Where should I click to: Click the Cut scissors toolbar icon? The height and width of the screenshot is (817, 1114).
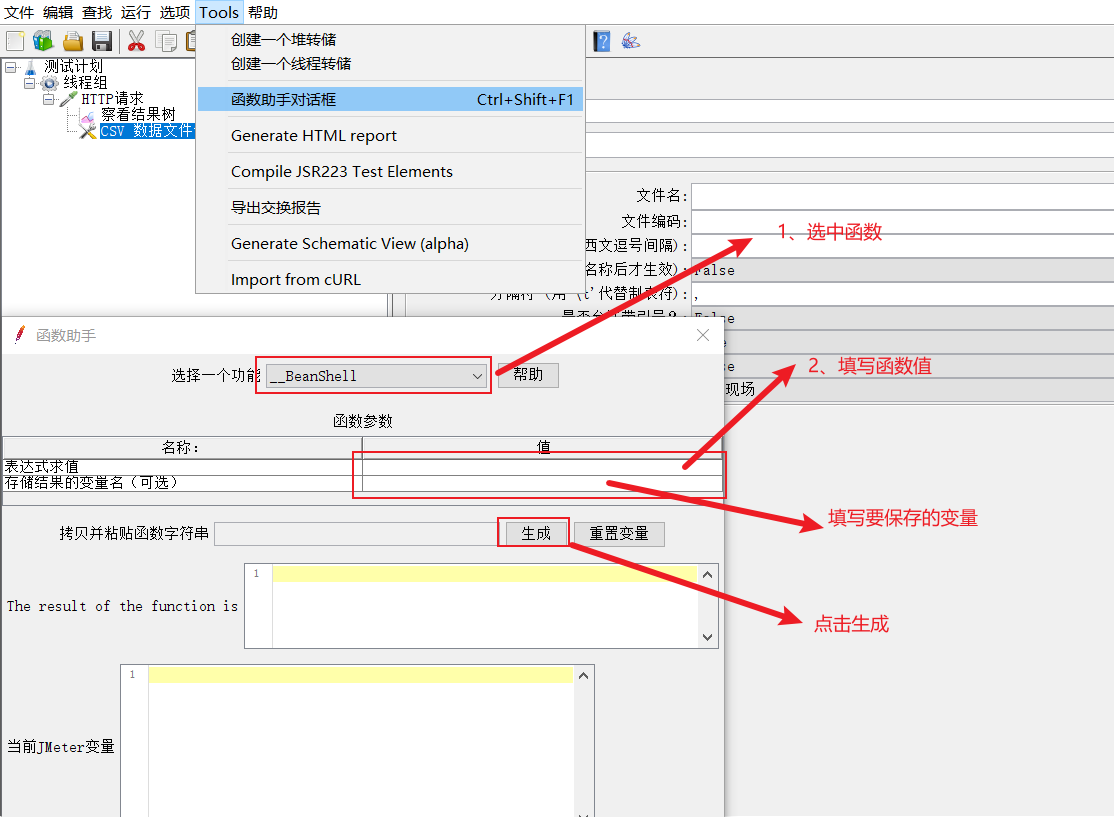[137, 41]
